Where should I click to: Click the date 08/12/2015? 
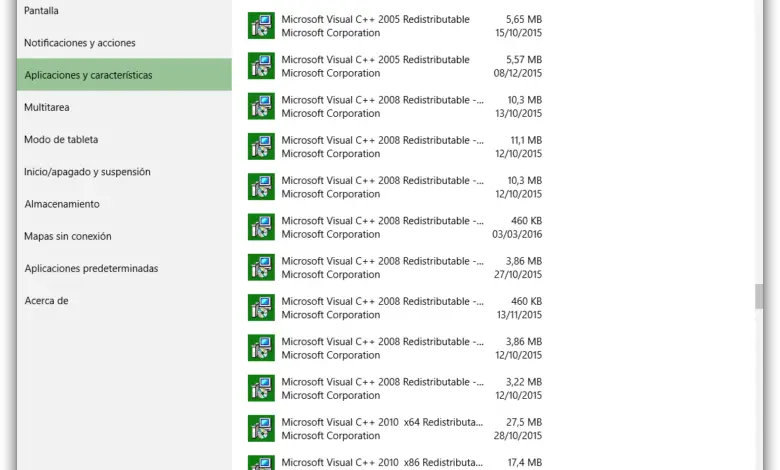coord(517,73)
